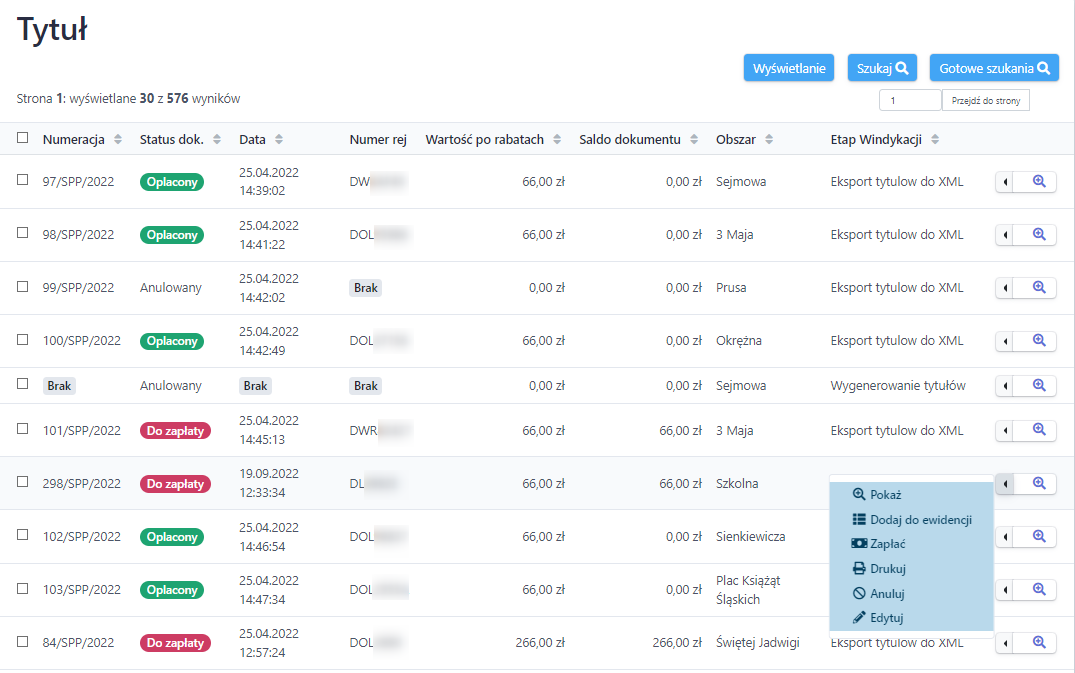The image size is (1075, 673).
Task: Sort by Numeracja column arrows
Action: [x=118, y=139]
